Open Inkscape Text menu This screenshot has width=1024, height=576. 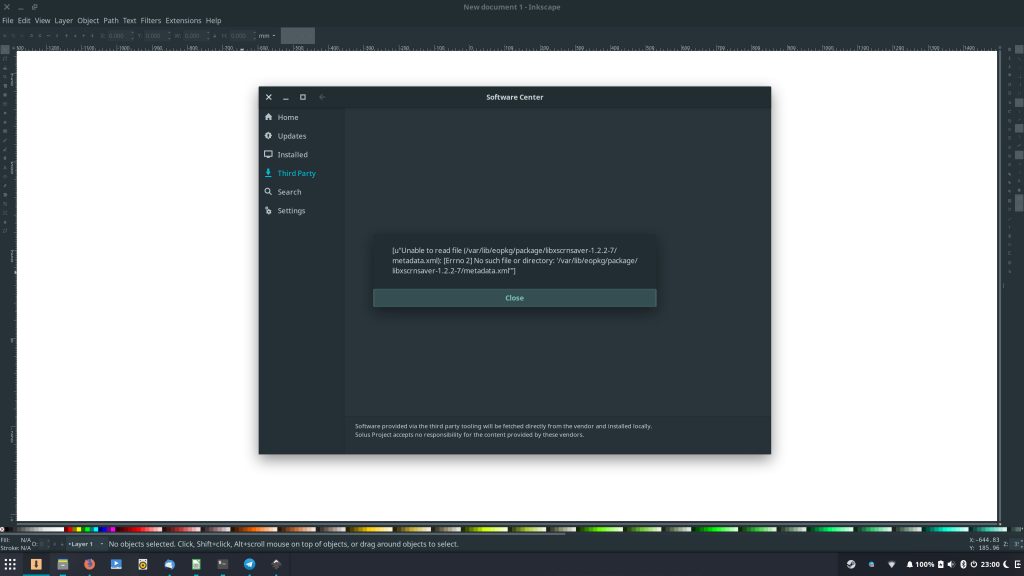click(129, 20)
